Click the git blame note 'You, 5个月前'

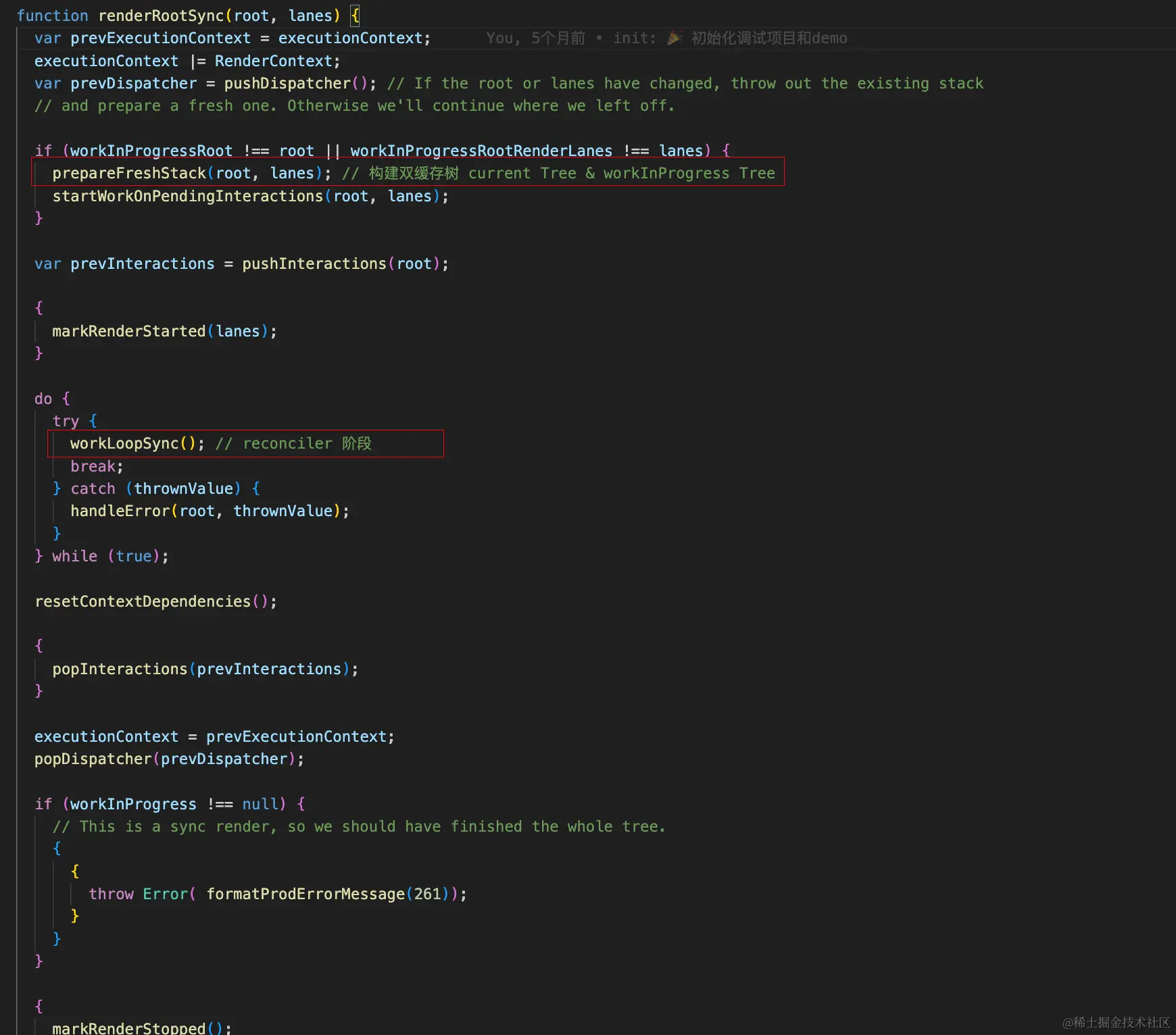[536, 38]
